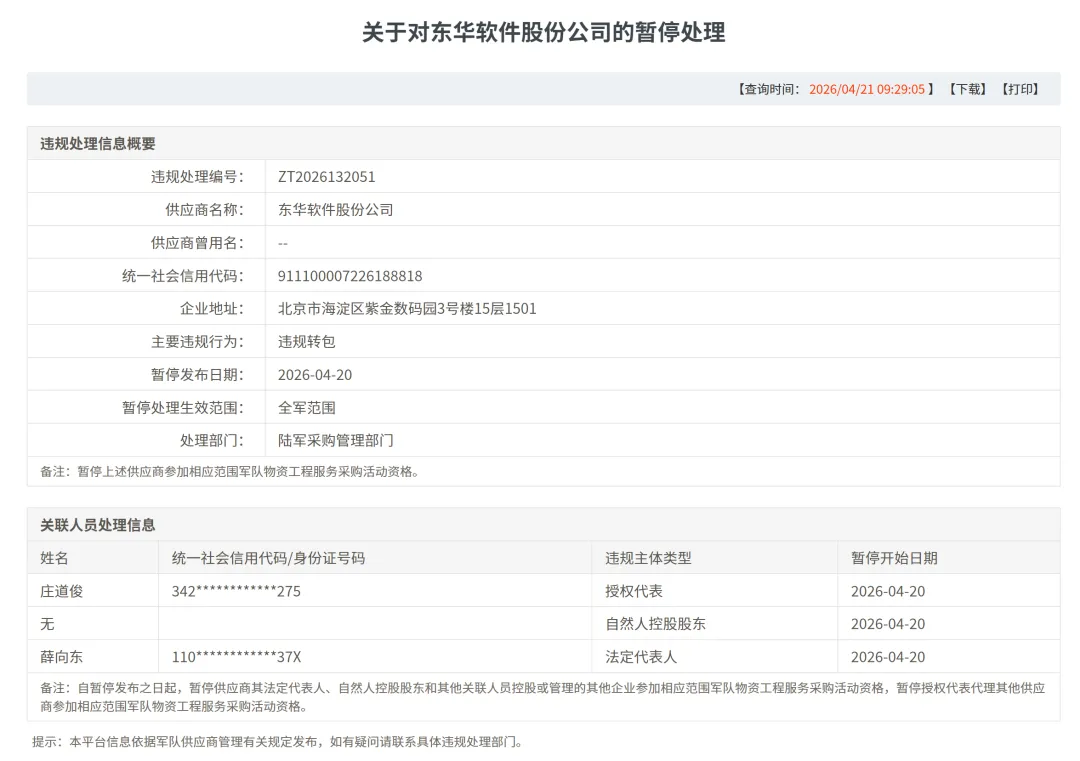This screenshot has height=761, width=1080.
Task: Click the name 庄道俊
Action: [61, 592]
